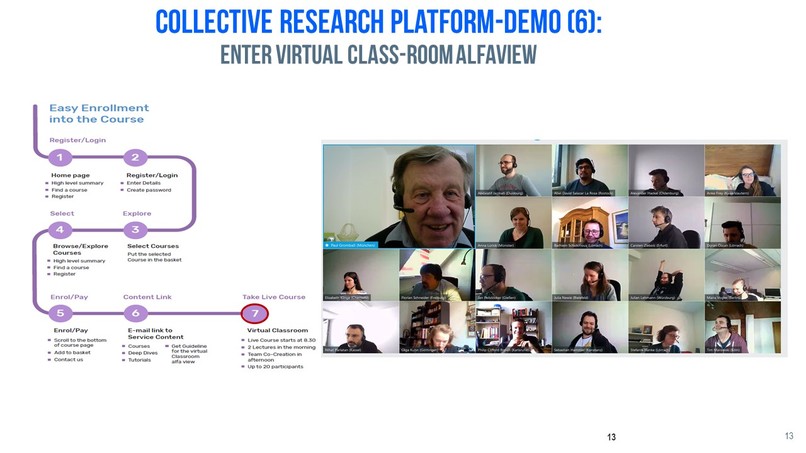The height and width of the screenshot is (453, 806).
Task: Open the Julian video tile with arms raised
Action: [x=666, y=275]
